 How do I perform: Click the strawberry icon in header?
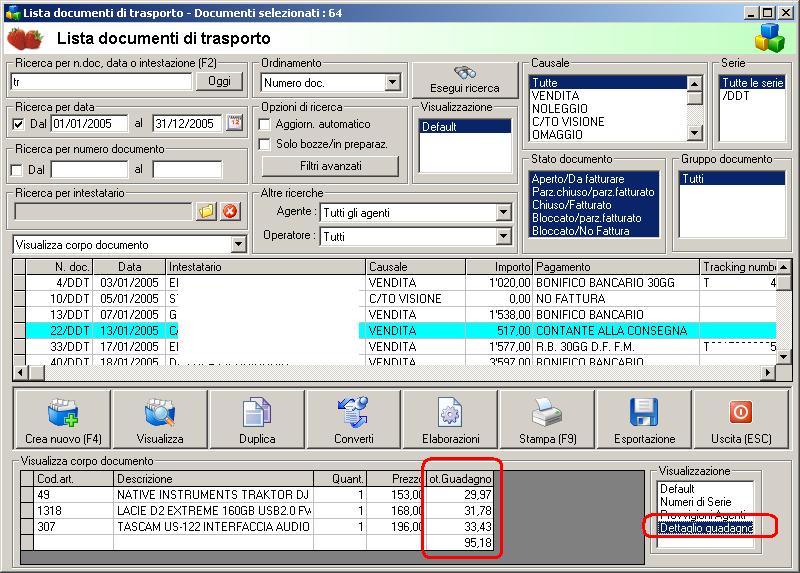click(x=25, y=39)
